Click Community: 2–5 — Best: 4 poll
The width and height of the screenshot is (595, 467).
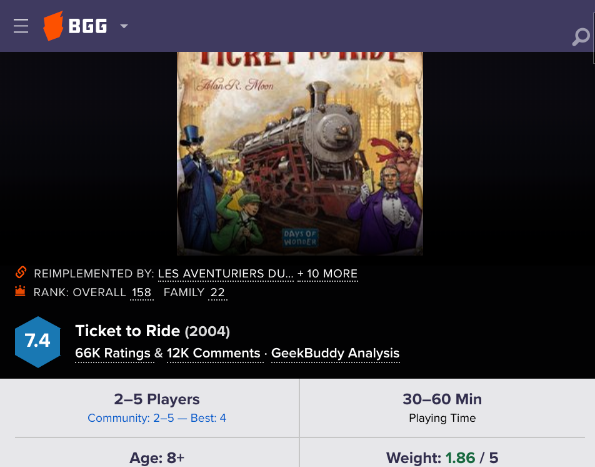point(157,418)
